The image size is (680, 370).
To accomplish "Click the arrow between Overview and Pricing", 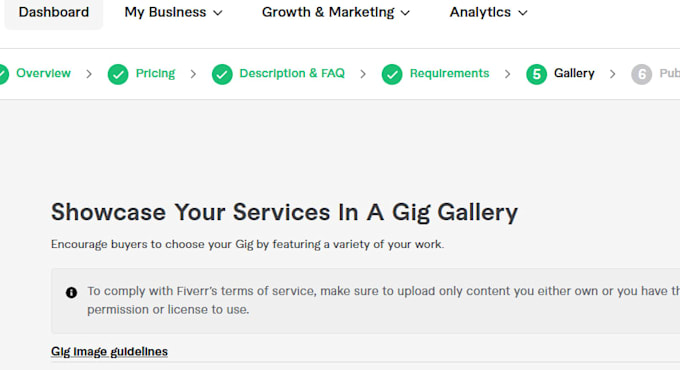I will pyautogui.click(x=89, y=74).
